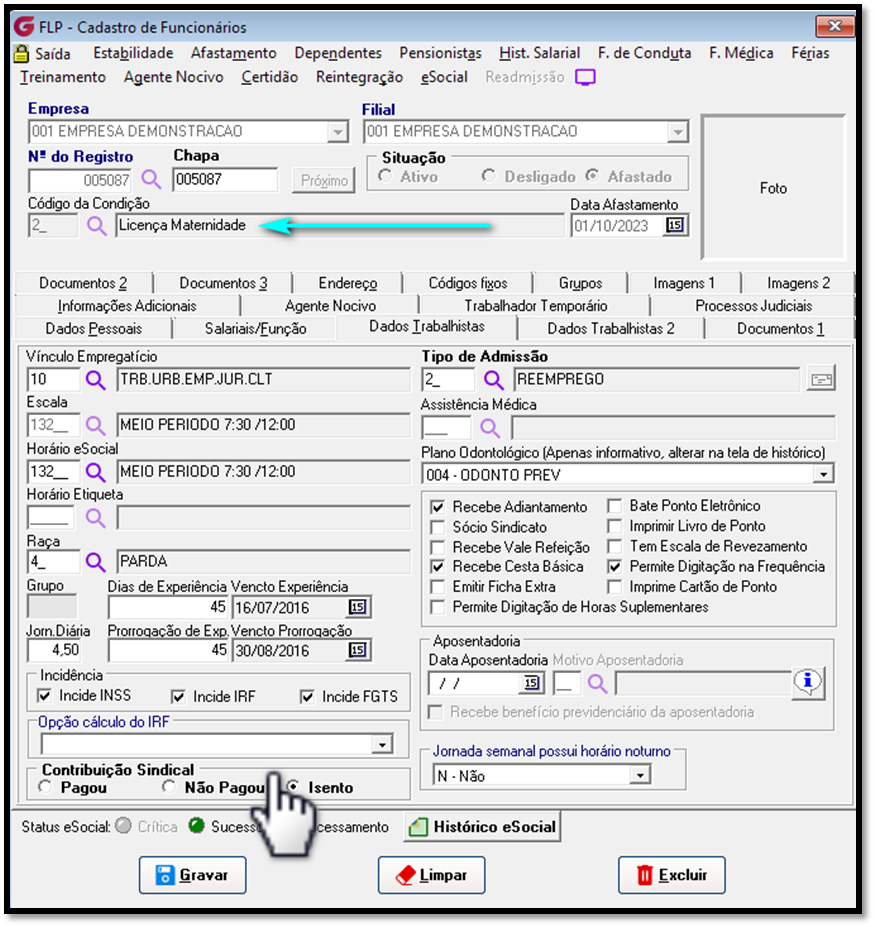Enable Permite Digitação de Horas Suplementares
Screen dimensions: 875x927
438,607
